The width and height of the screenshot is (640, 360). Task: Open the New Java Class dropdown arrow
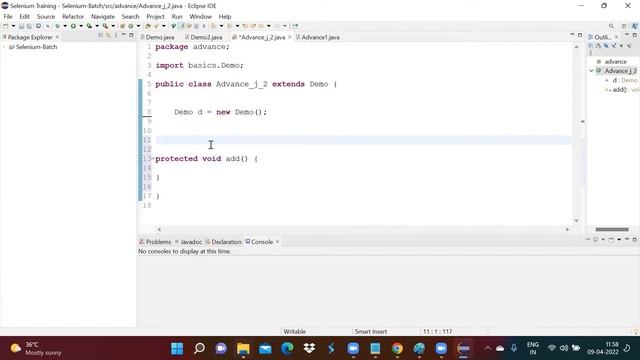click(138, 26)
